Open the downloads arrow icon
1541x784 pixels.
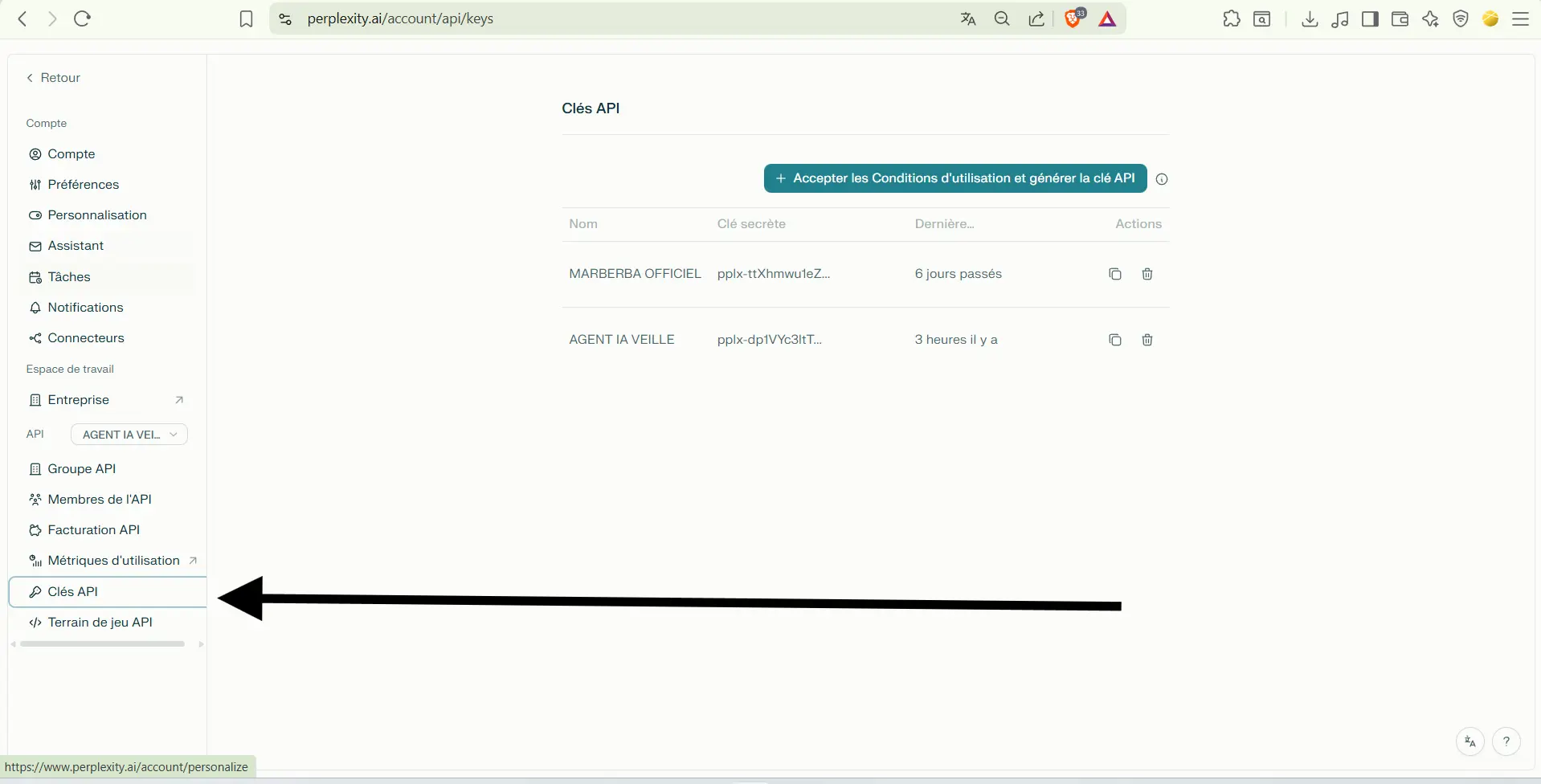tap(1310, 18)
